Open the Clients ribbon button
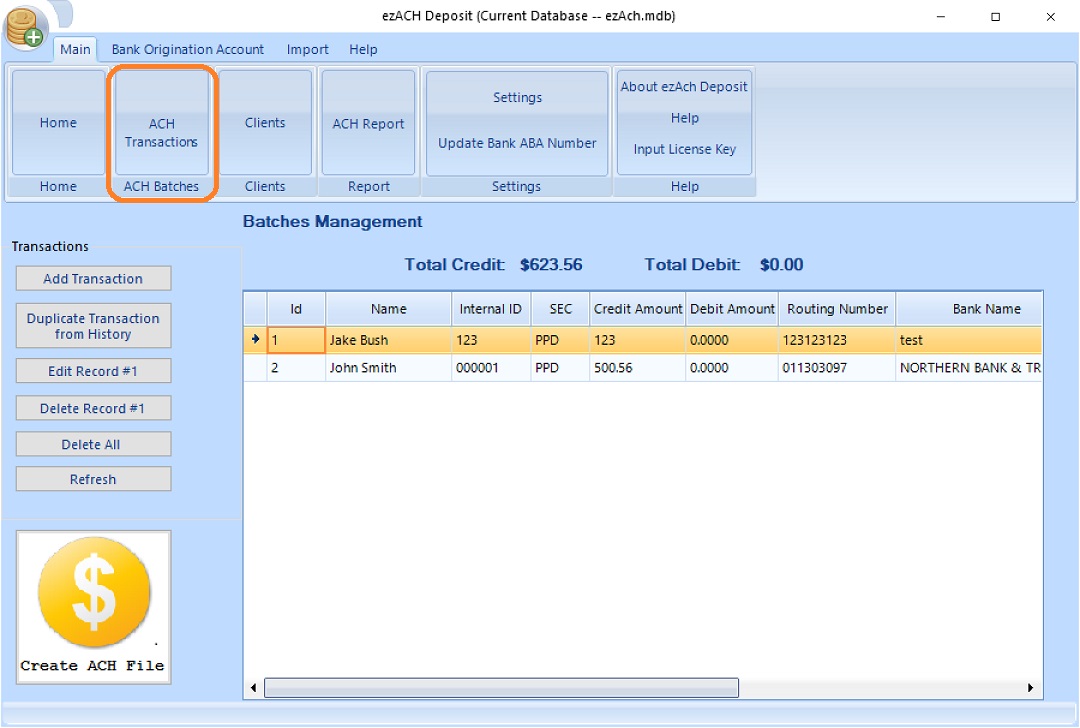Screen dimensions: 1080x728 (265, 123)
